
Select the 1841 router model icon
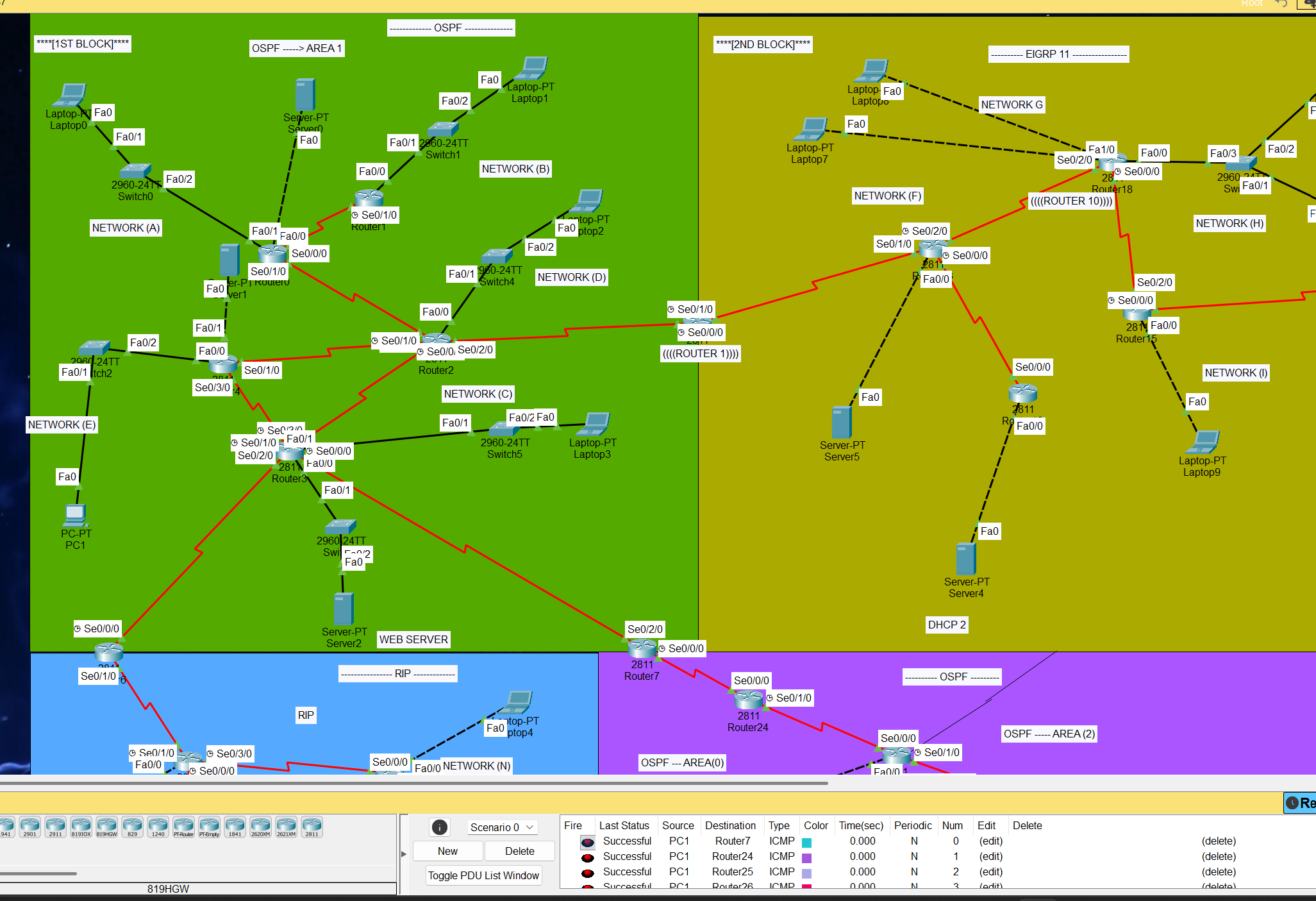[235, 827]
